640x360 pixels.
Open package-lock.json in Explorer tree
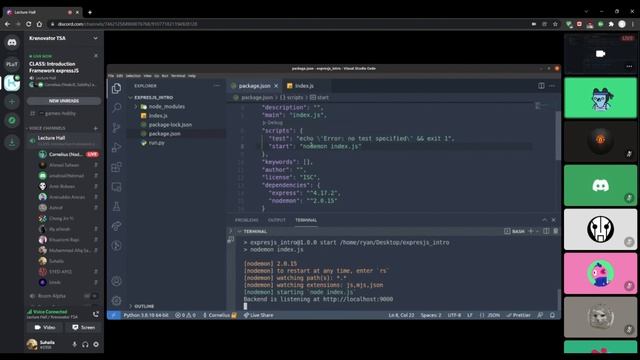[170, 124]
